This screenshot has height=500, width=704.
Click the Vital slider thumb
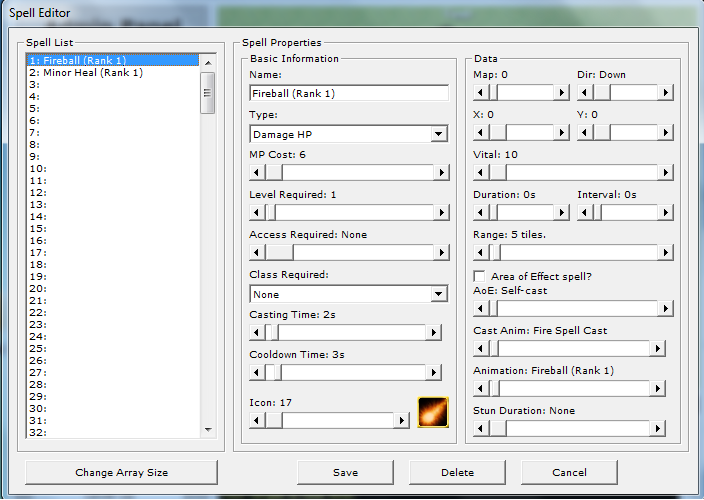coord(497,172)
